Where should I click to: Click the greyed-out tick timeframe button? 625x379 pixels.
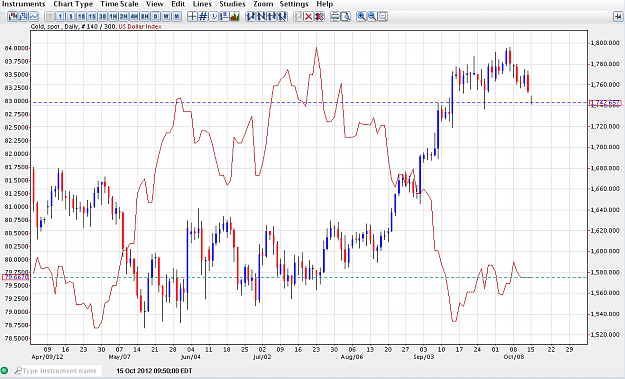(49, 16)
